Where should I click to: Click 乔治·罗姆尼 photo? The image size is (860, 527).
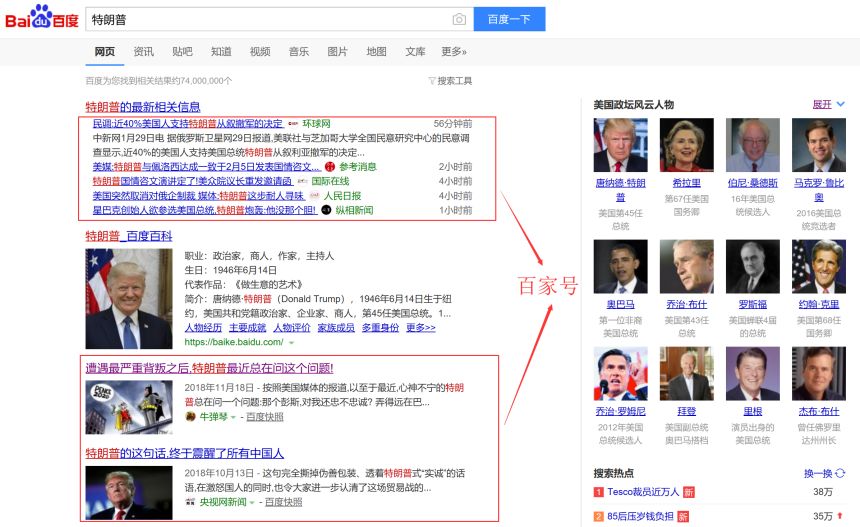(x=620, y=373)
